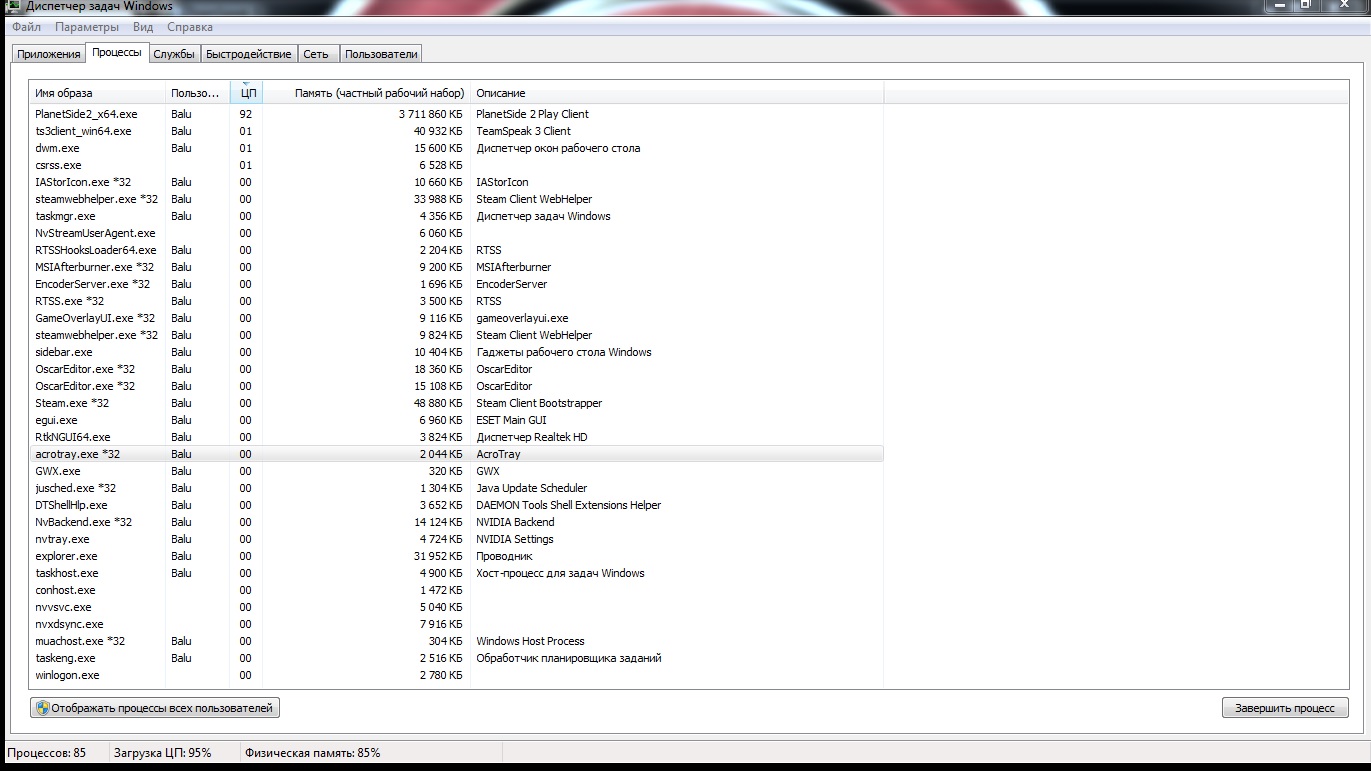Switch to the Сеть tab
Viewport: 1371px width, 771px height.
pos(316,54)
